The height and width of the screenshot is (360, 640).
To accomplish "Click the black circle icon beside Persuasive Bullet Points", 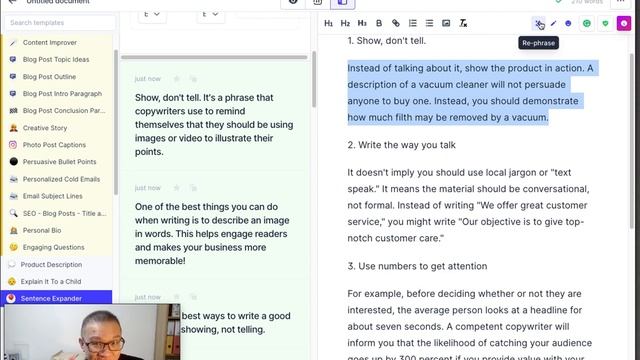I will pos(13,162).
